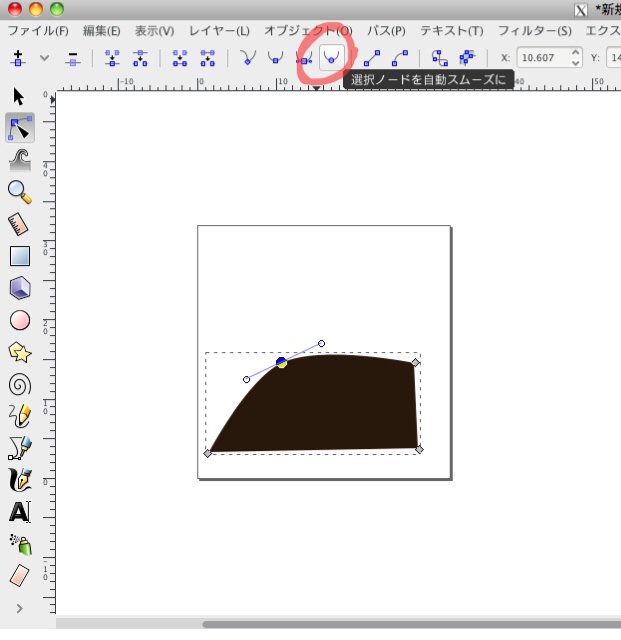Select the Star polygon tool
This screenshot has height=640, width=621.
pyautogui.click(x=19, y=352)
